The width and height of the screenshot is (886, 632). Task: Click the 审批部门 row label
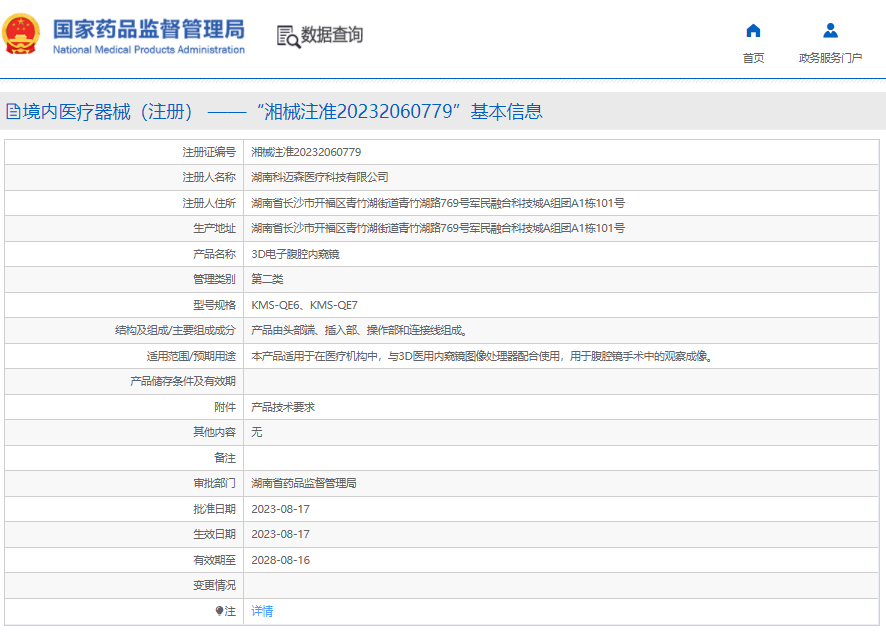click(214, 483)
